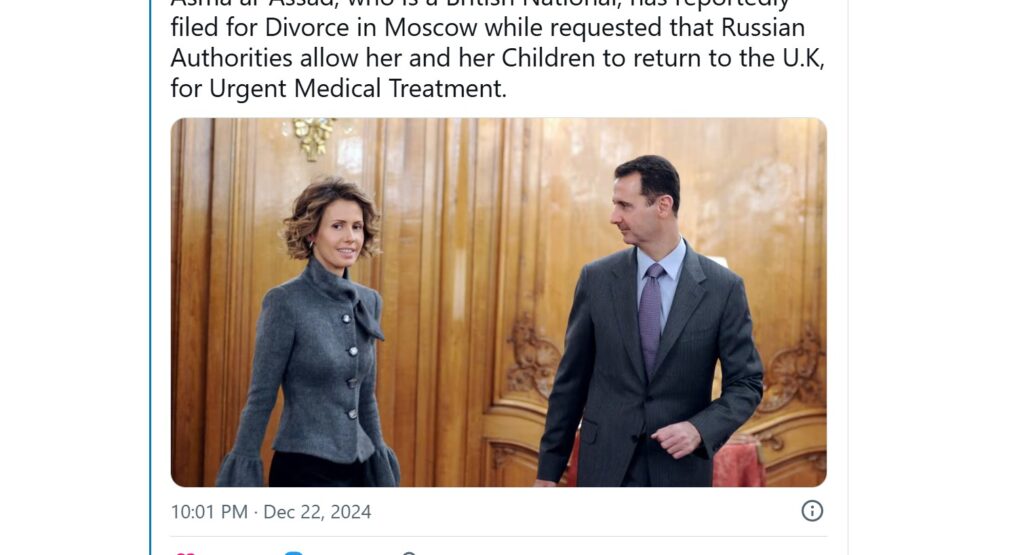Open the embedded tweet photo
The width and height of the screenshot is (1024, 555).
click(498, 302)
